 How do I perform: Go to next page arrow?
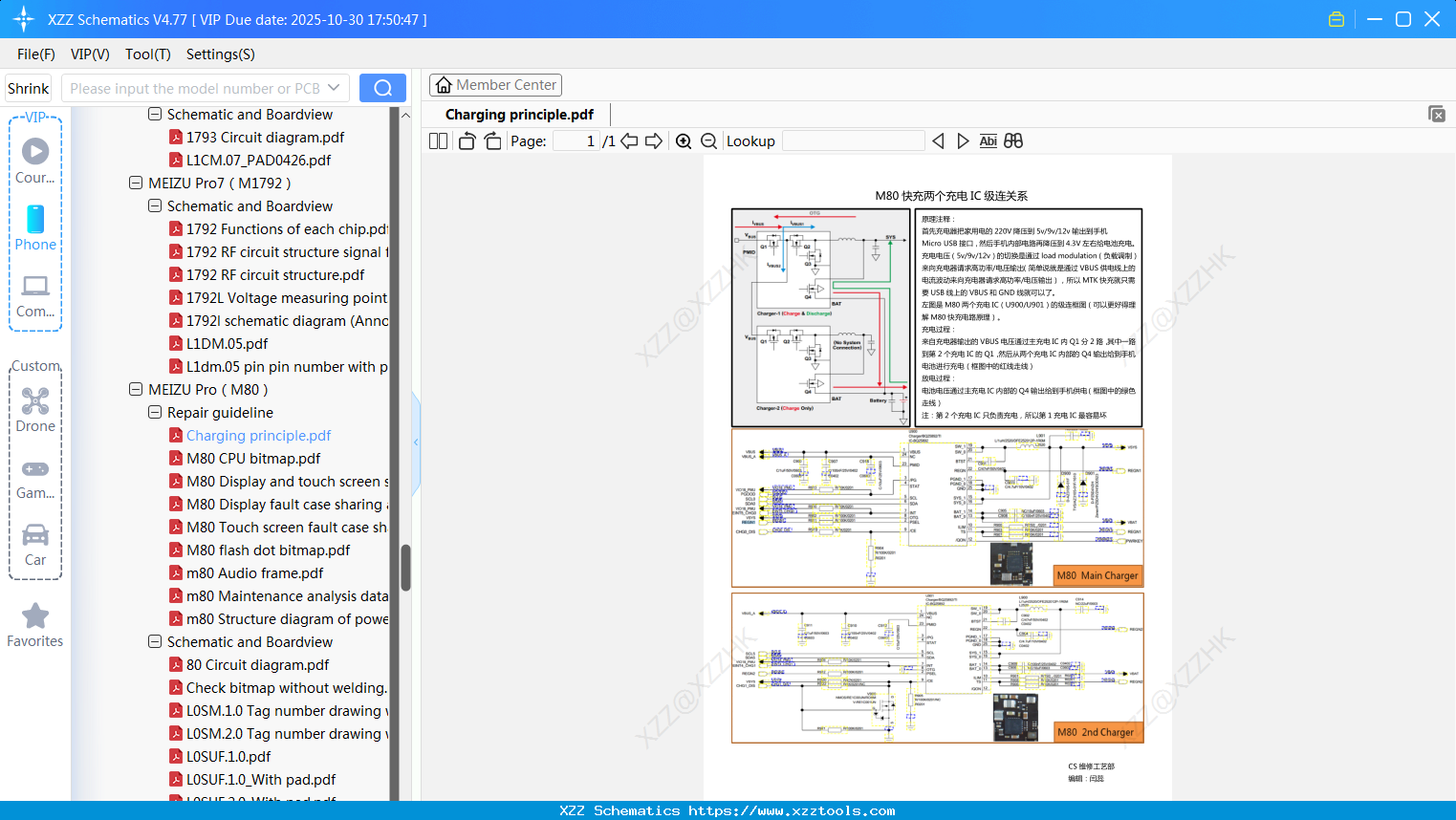[x=654, y=140]
